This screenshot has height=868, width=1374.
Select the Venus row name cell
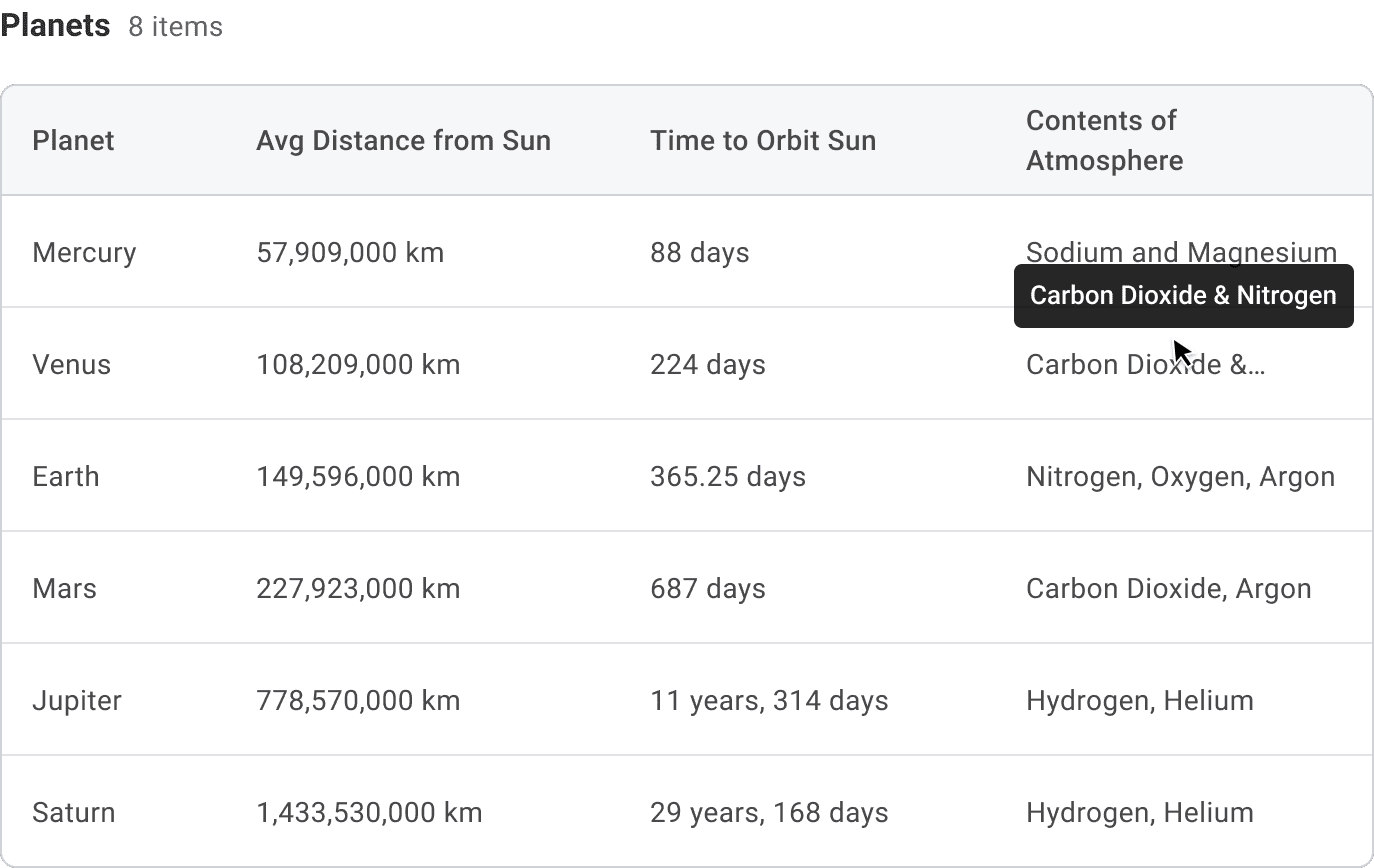(71, 364)
